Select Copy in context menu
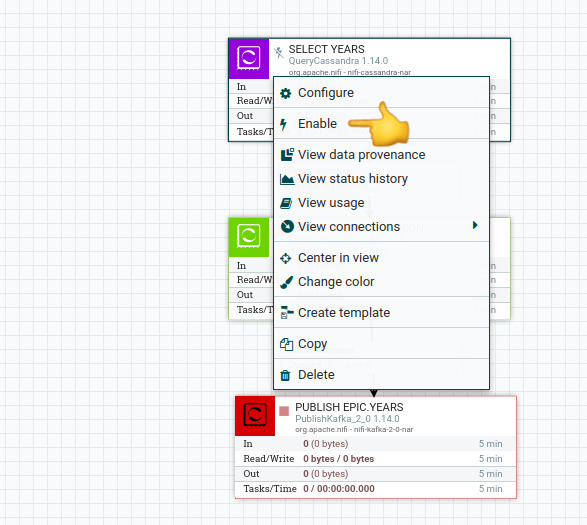Image resolution: width=587 pixels, height=525 pixels. tap(381, 344)
